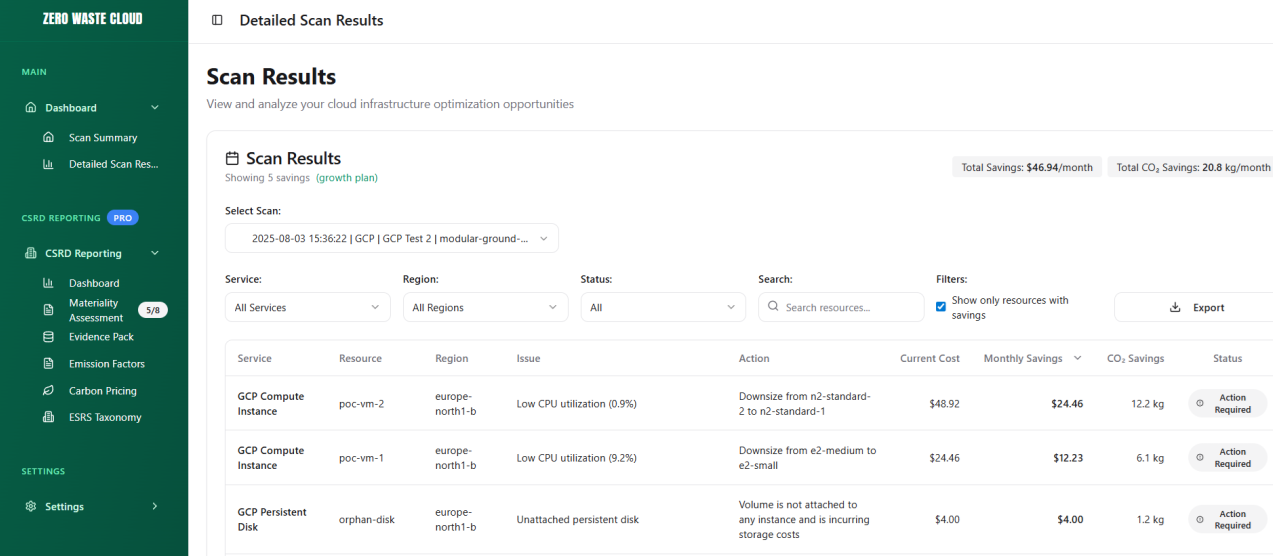Click the Zero Waste Cloud logo
Viewport: 1273px width, 556px height.
[x=92, y=19]
